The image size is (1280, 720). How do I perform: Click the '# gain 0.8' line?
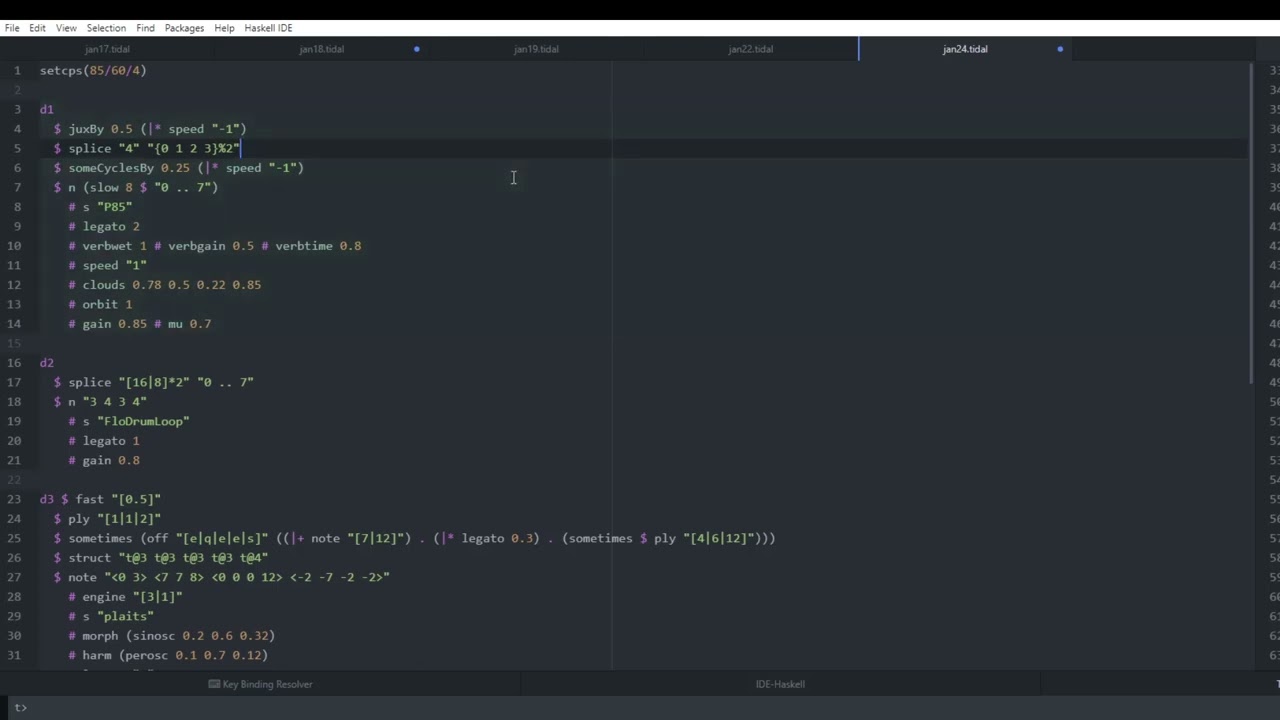104,461
